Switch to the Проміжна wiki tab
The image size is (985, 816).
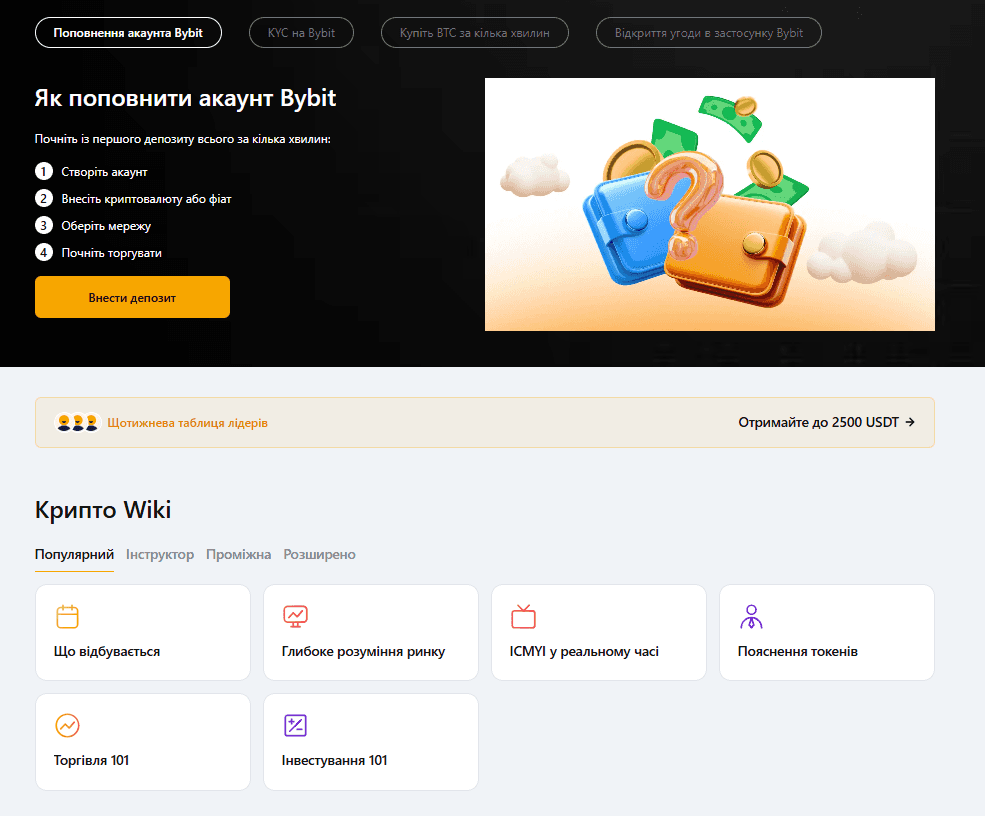(239, 555)
